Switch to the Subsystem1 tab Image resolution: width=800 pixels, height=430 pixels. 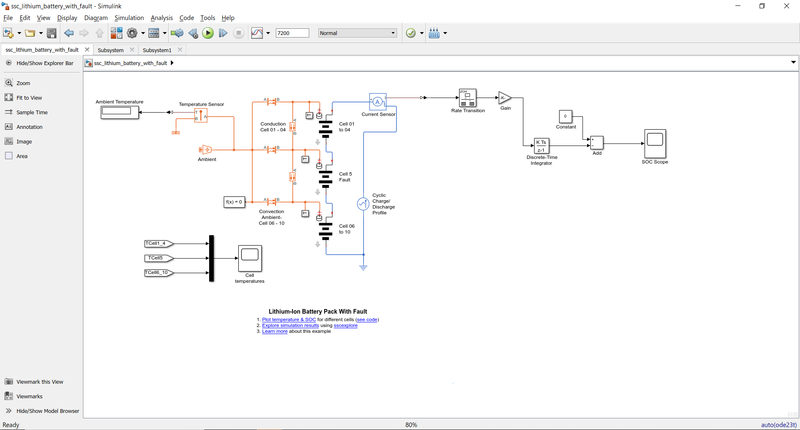(157, 50)
